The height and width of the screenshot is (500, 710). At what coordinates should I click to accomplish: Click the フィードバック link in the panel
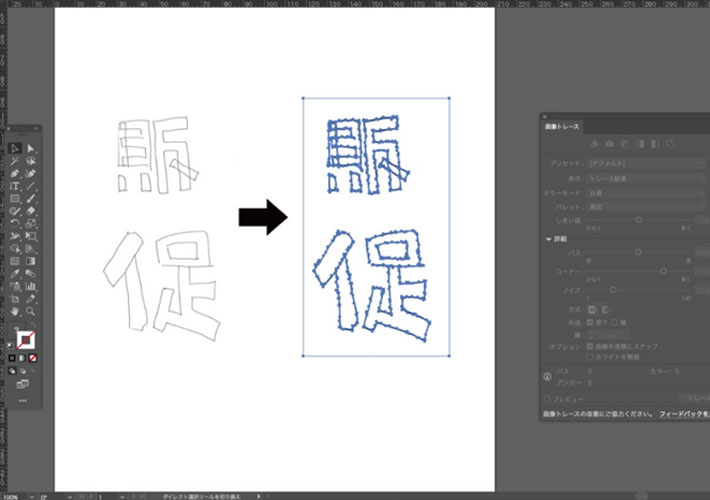coord(682,413)
